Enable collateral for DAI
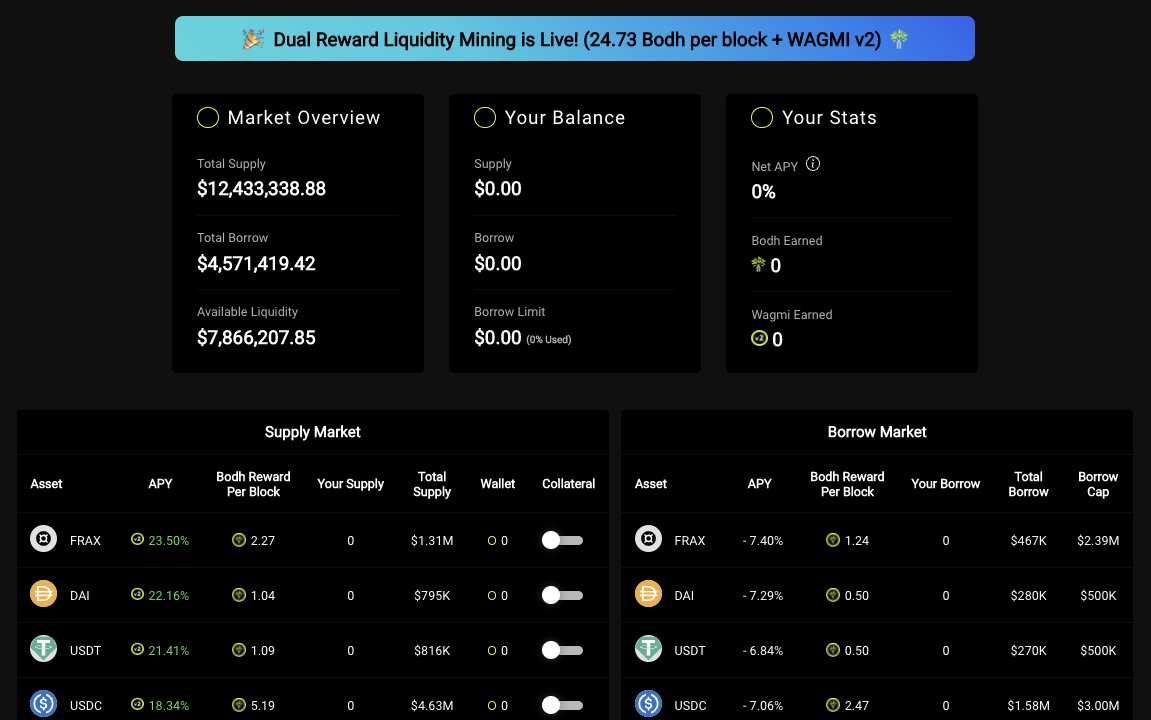This screenshot has width=1151, height=720. [x=562, y=595]
